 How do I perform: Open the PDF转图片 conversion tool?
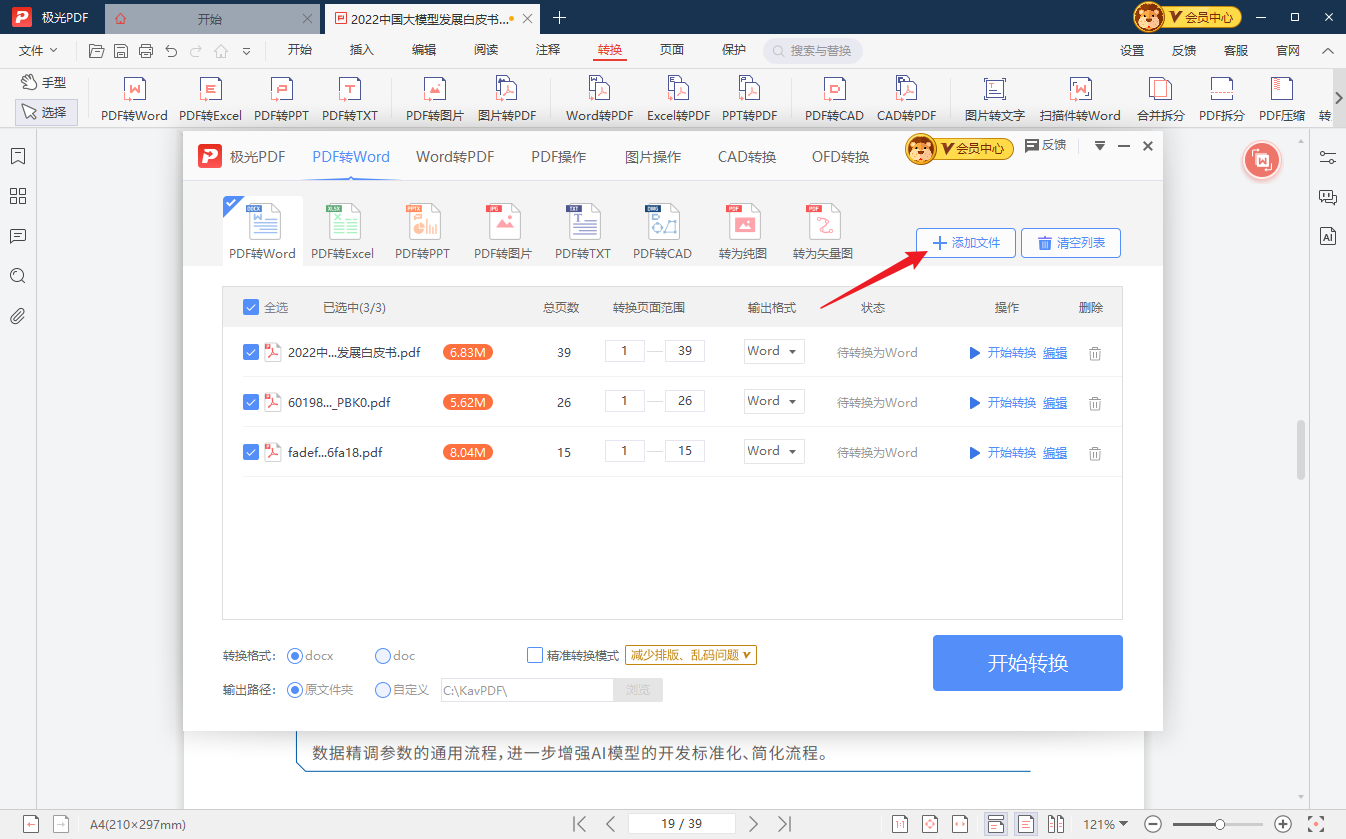[503, 230]
